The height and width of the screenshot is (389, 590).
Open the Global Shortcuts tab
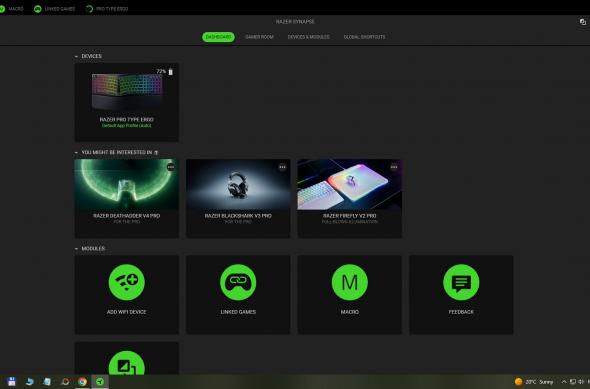point(364,37)
